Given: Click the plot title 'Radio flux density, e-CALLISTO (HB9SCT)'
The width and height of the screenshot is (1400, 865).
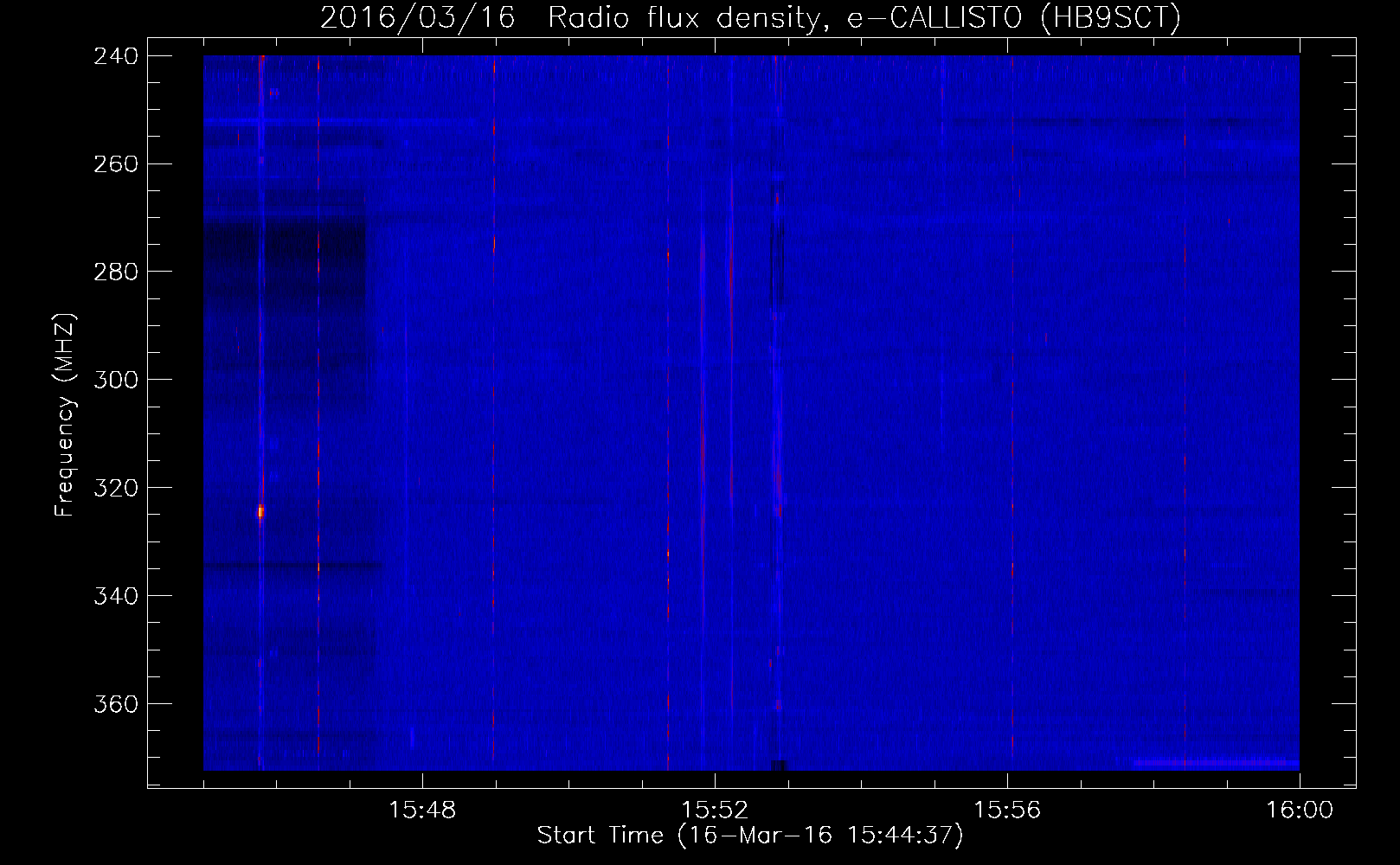Looking at the screenshot, I should pos(864,18).
